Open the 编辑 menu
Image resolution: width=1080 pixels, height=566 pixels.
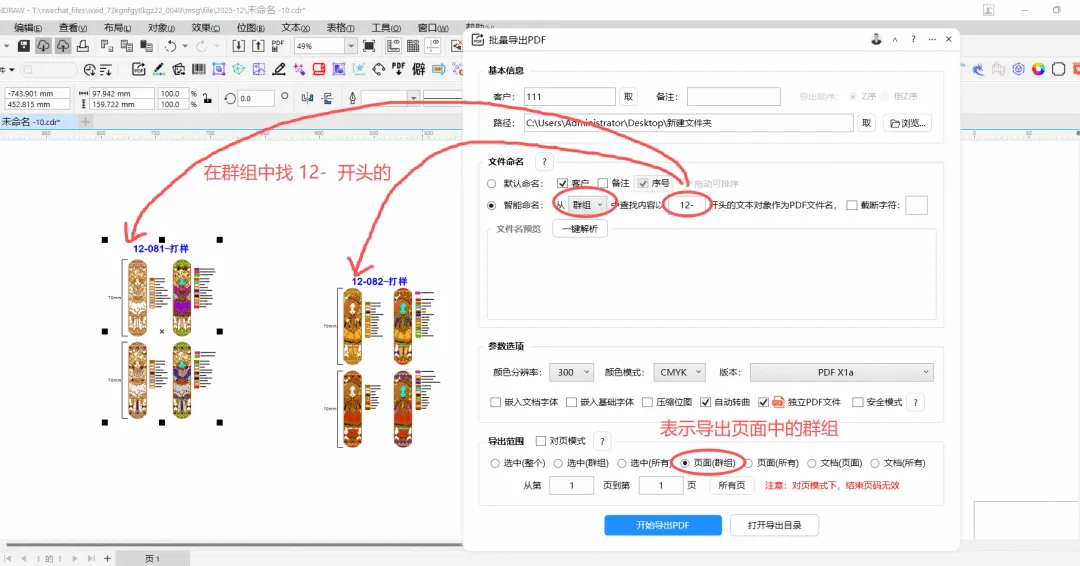[28, 28]
